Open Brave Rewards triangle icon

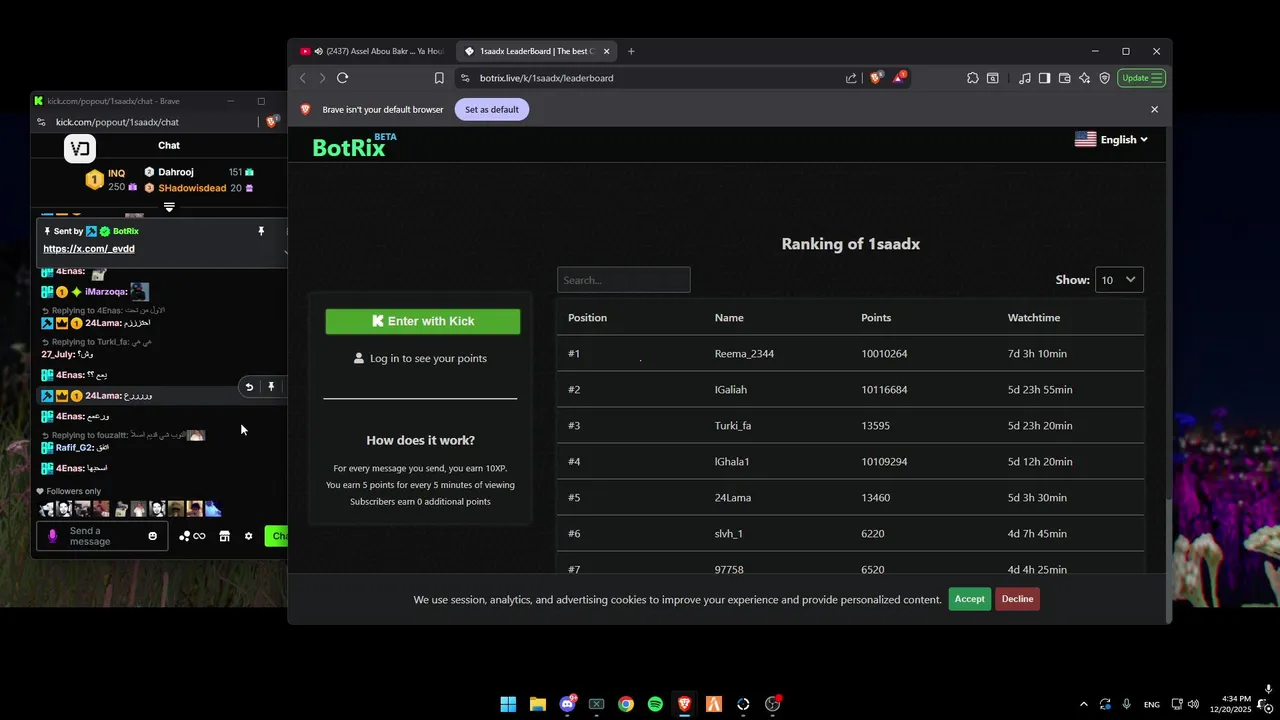tap(899, 77)
